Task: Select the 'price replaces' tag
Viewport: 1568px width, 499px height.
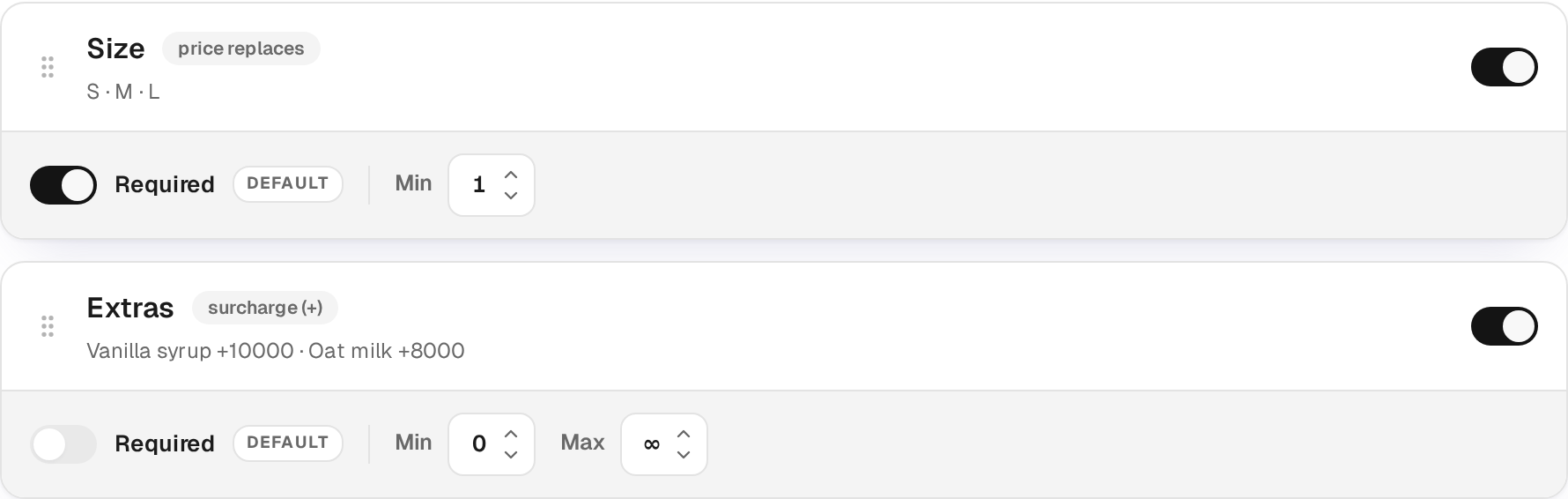Action: coord(240,48)
